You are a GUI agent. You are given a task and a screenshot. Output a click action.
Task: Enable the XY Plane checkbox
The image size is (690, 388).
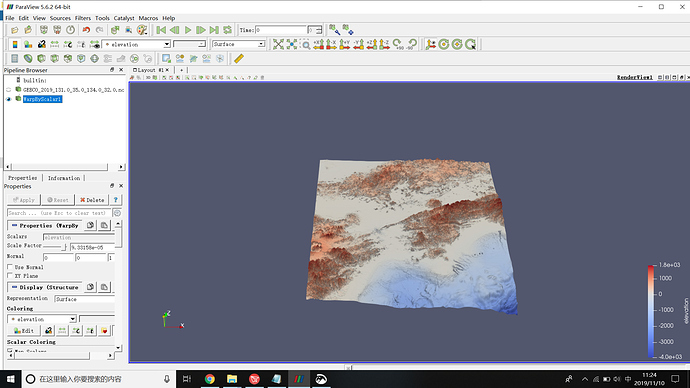click(10, 276)
